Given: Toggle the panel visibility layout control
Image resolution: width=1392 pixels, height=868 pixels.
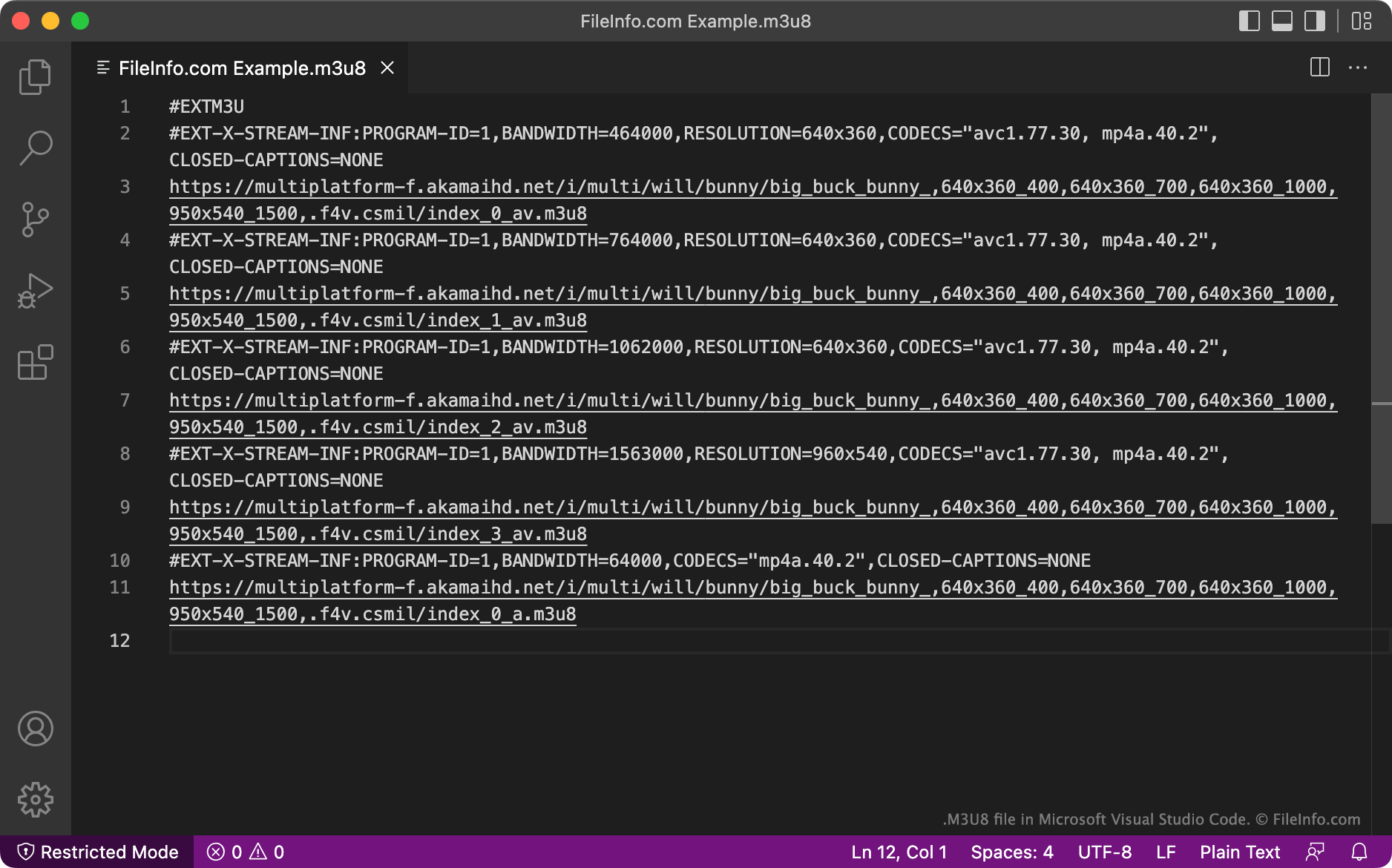Looking at the screenshot, I should pos(1281,21).
